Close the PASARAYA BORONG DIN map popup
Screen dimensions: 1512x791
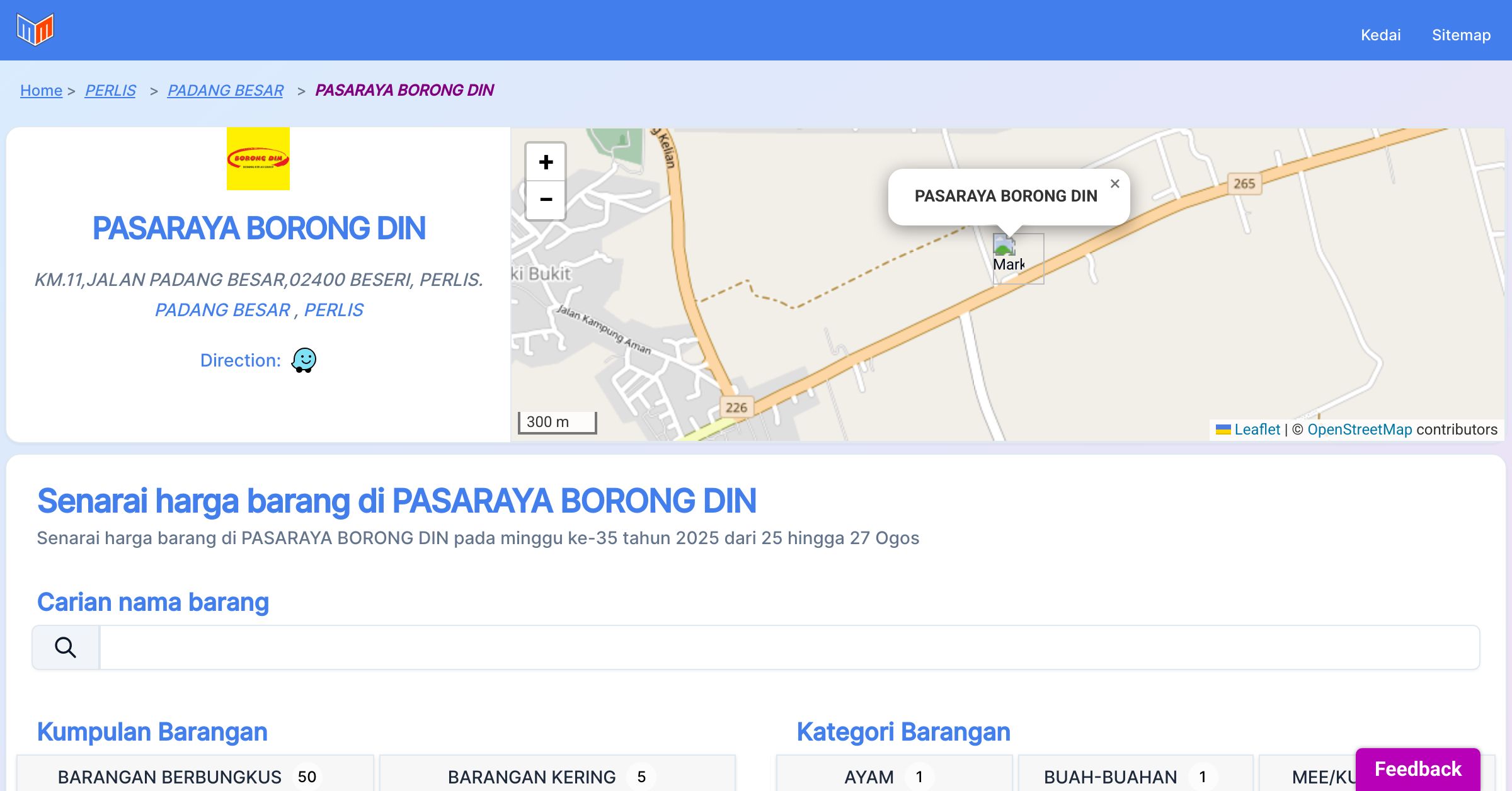1114,184
